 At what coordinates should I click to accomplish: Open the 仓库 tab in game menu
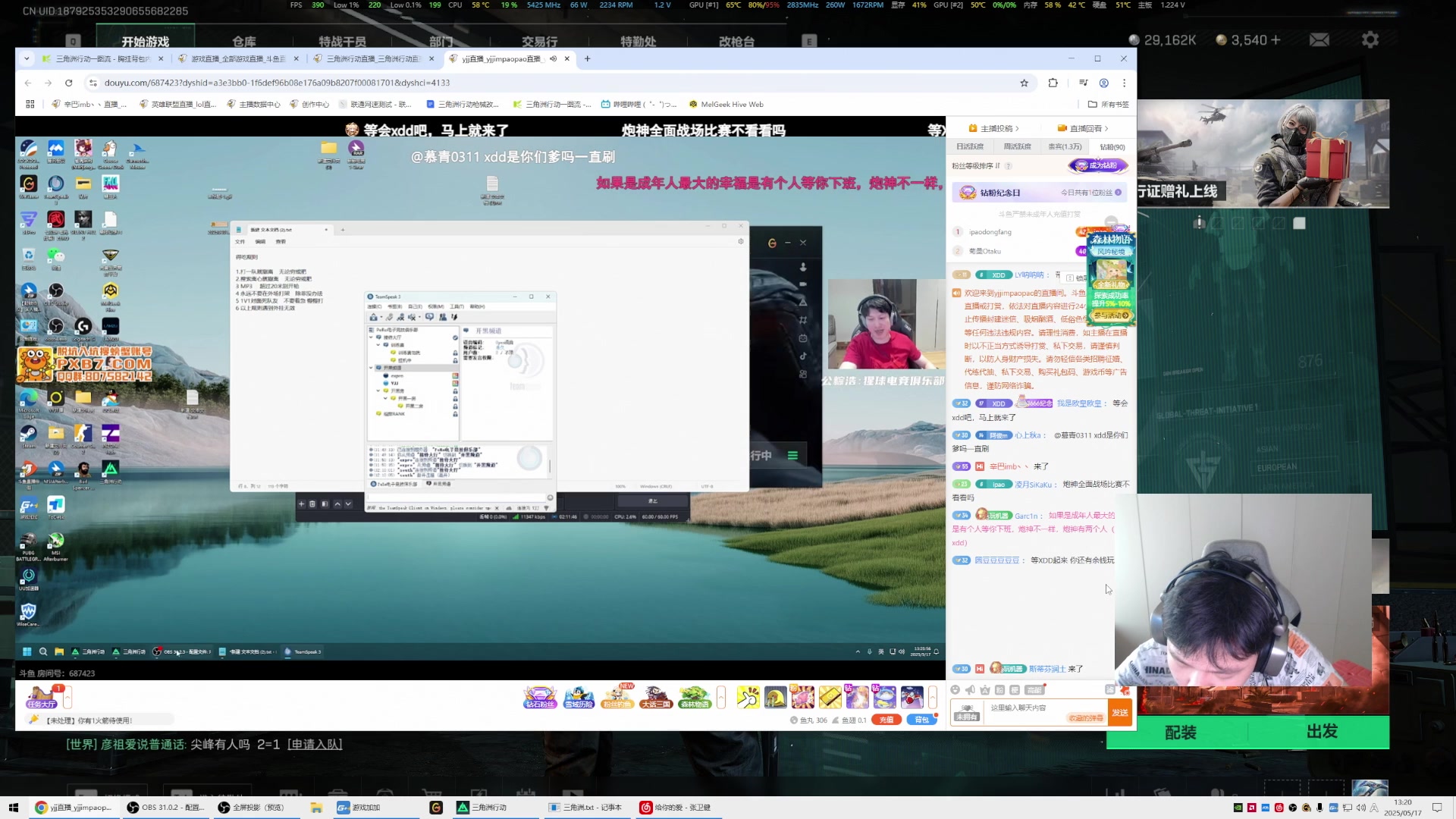(244, 41)
